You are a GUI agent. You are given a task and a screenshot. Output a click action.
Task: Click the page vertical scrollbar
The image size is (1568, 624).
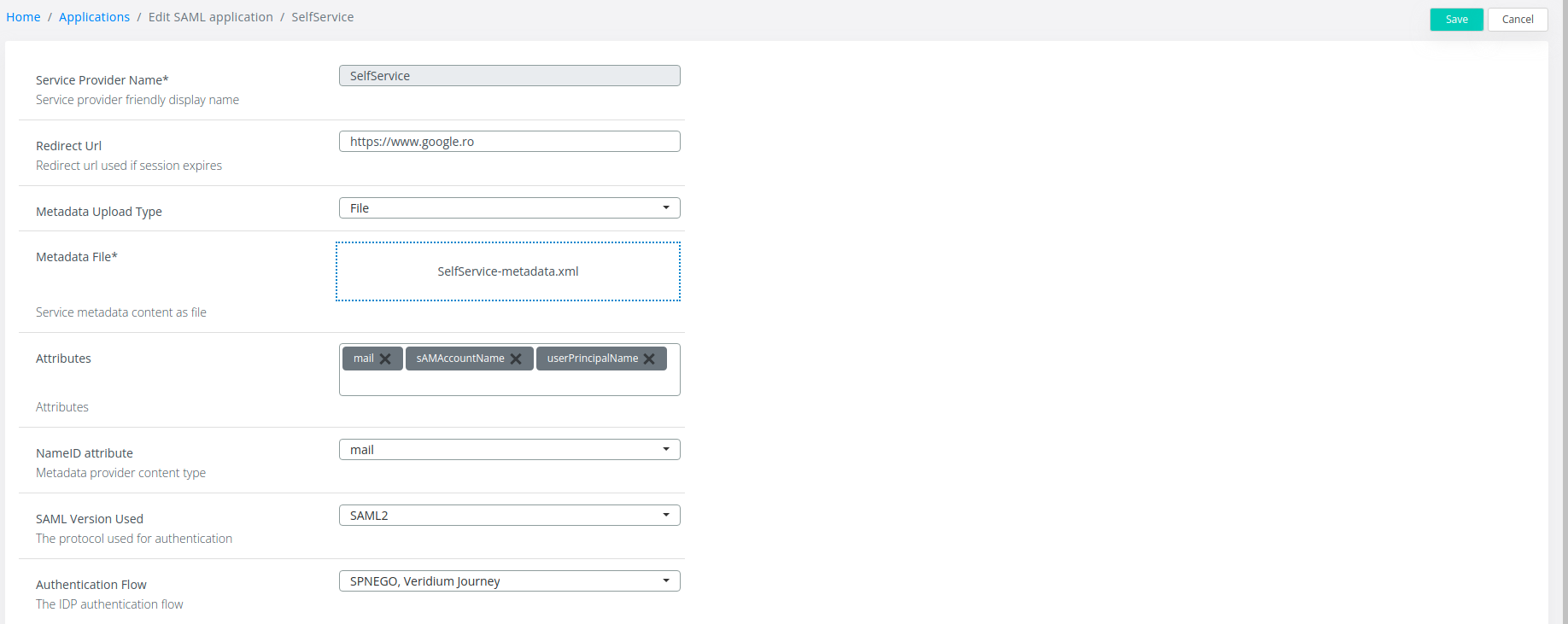[1561, 312]
